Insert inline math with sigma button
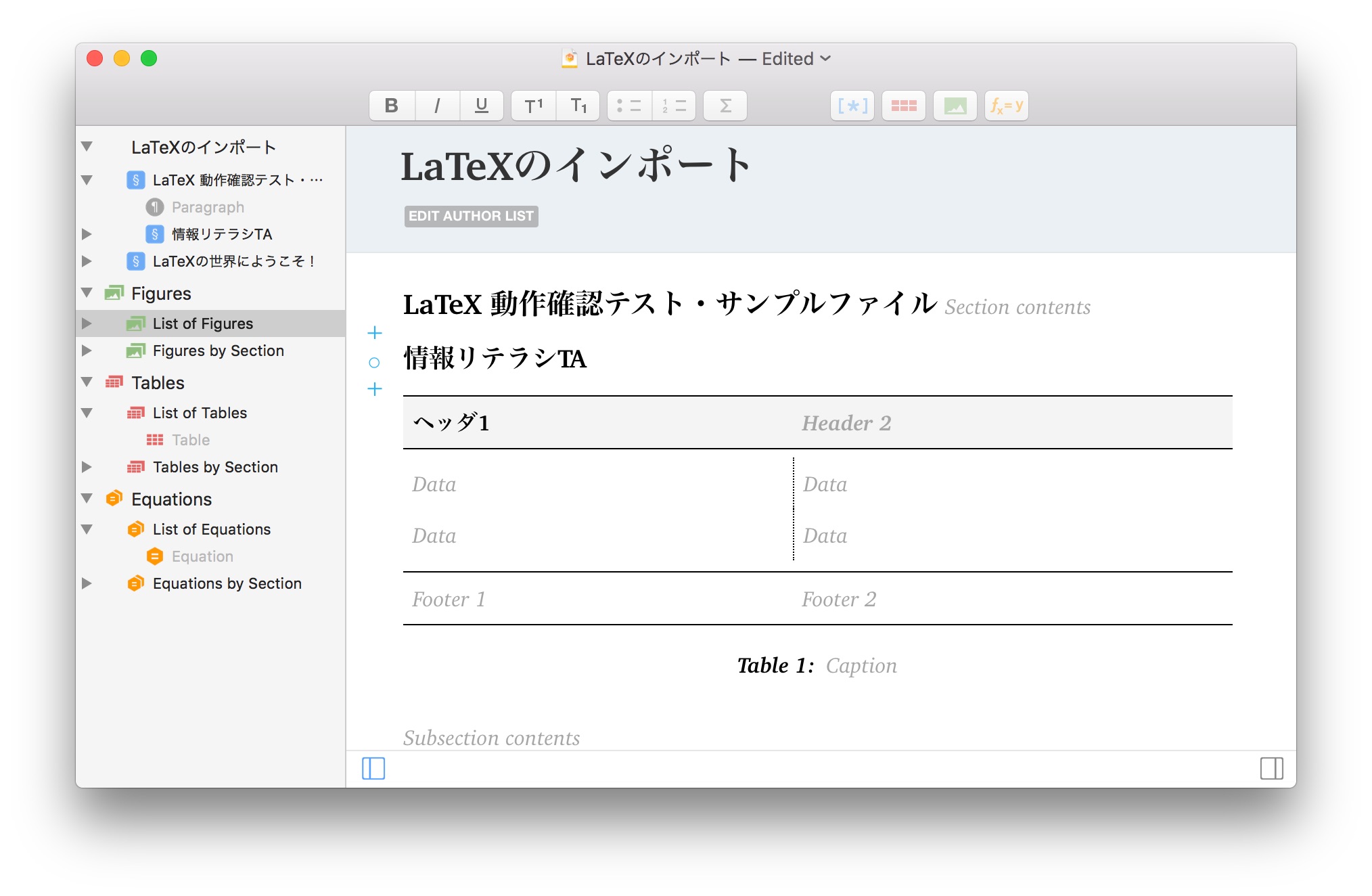The height and width of the screenshot is (896, 1372). point(725,106)
